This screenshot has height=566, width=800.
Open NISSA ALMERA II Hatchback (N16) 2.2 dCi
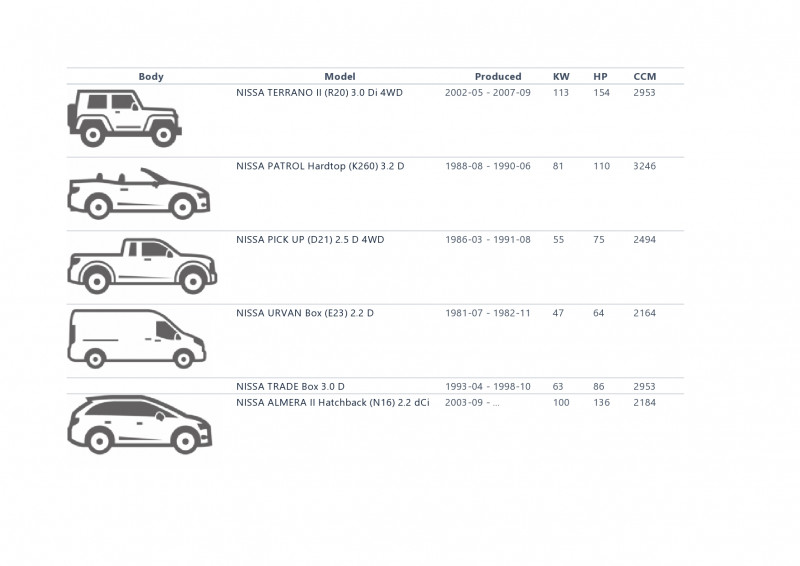pyautogui.click(x=333, y=403)
